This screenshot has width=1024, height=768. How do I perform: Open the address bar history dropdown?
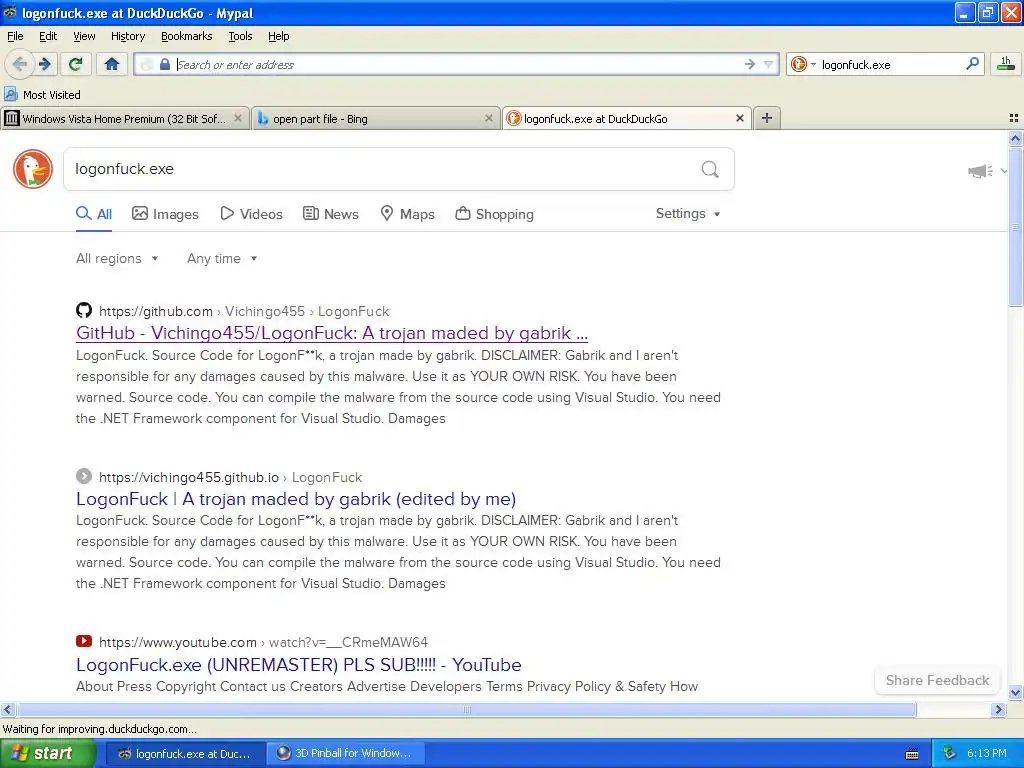coord(769,64)
